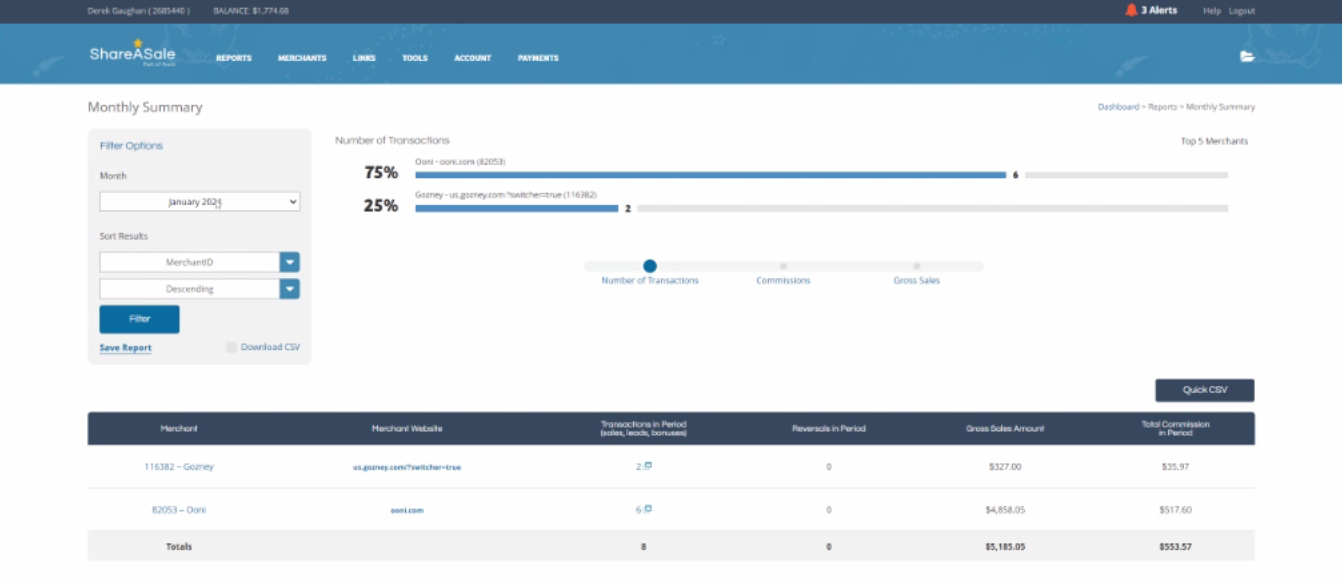Click the Totals row label
The image size is (1342, 585).
coord(179,547)
